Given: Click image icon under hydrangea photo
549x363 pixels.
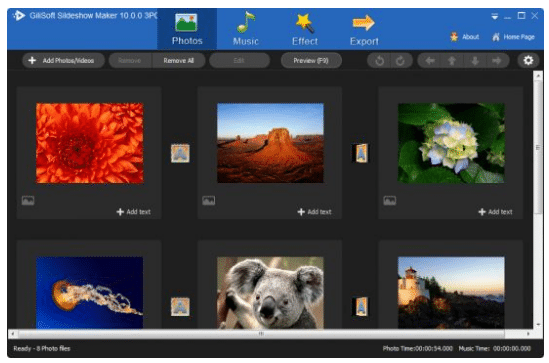Looking at the screenshot, I should pos(390,201).
